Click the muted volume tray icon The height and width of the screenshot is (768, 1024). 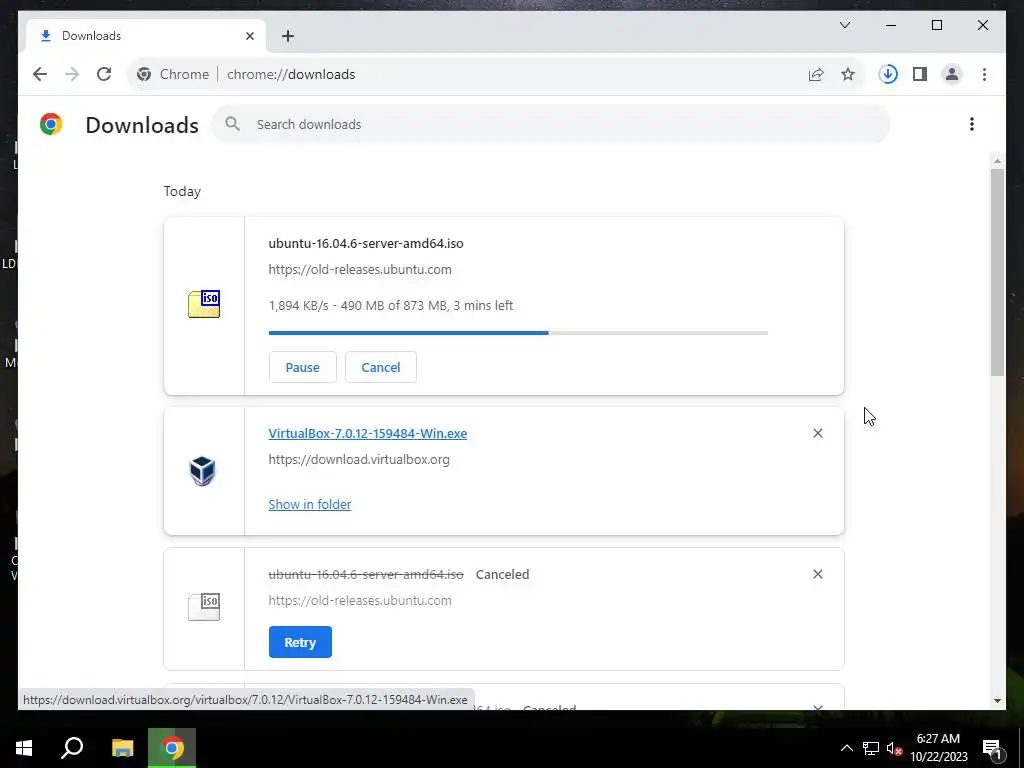(894, 748)
